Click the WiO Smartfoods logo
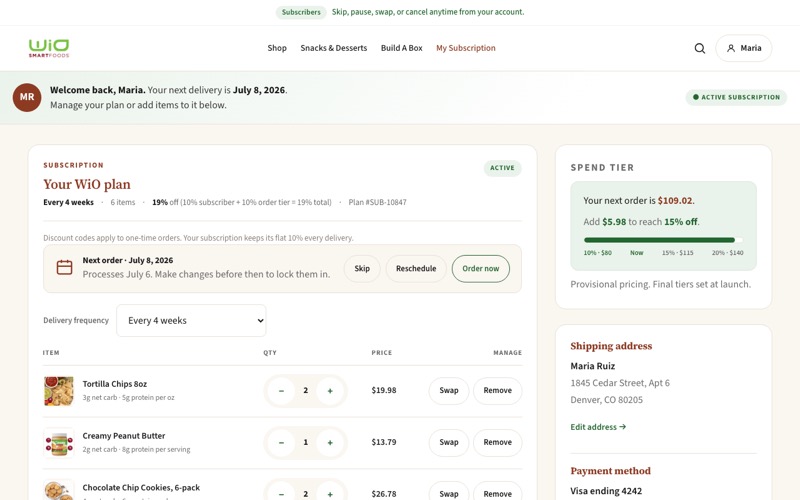Screen dimensions: 800x500 [x=49, y=48]
